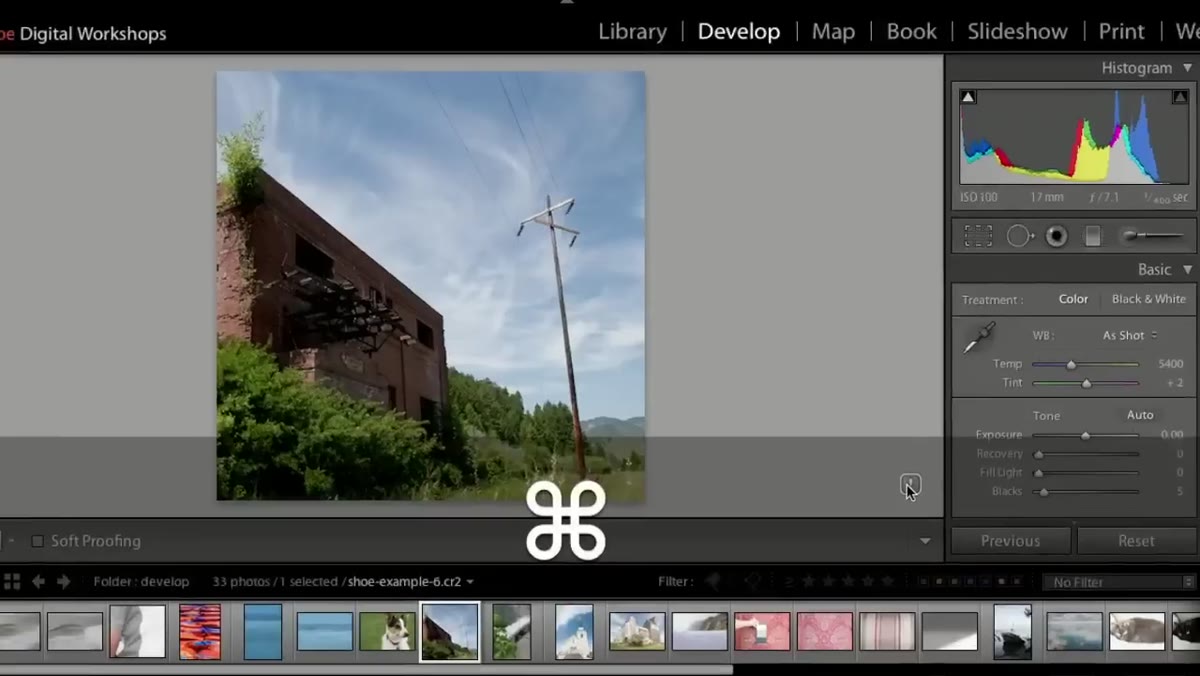Toggle shadow clipping indicator in histogram
The height and width of the screenshot is (676, 1200).
967,97
